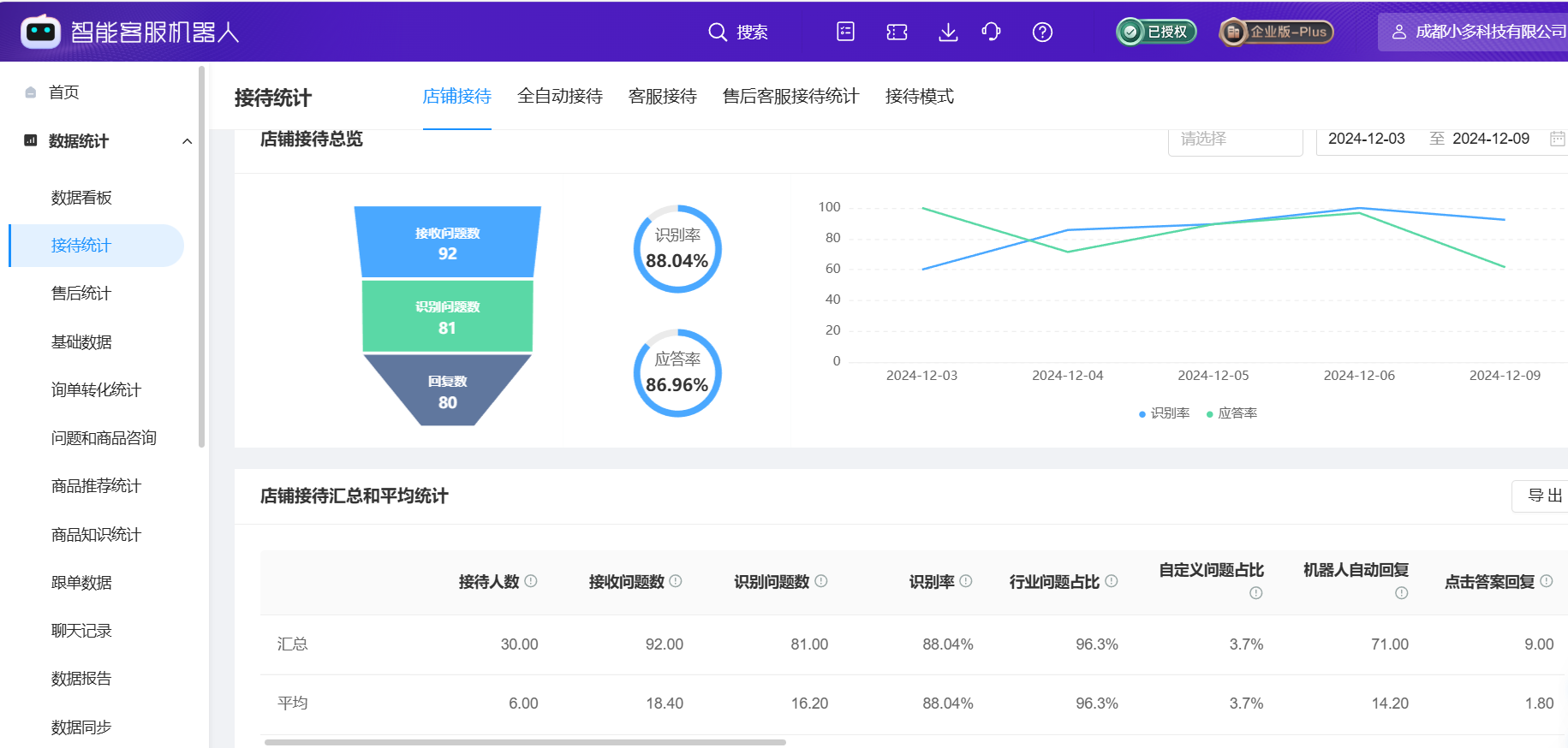
Task: Click the 汇总 接待人数 value 30.00
Action: point(519,644)
